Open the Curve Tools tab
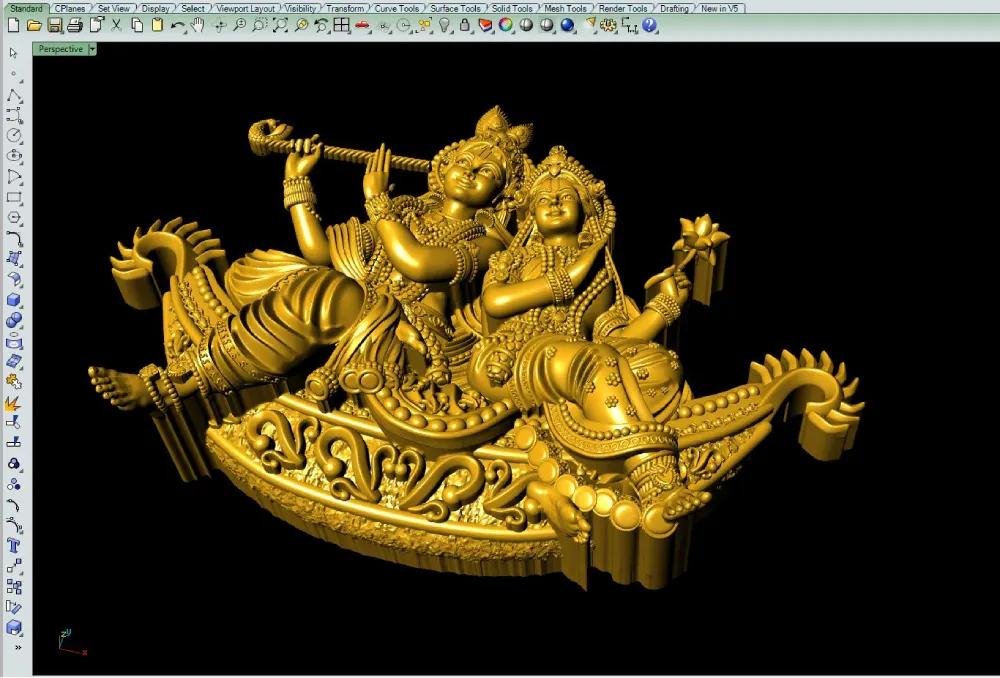This screenshot has width=1000, height=678. pyautogui.click(x=397, y=8)
